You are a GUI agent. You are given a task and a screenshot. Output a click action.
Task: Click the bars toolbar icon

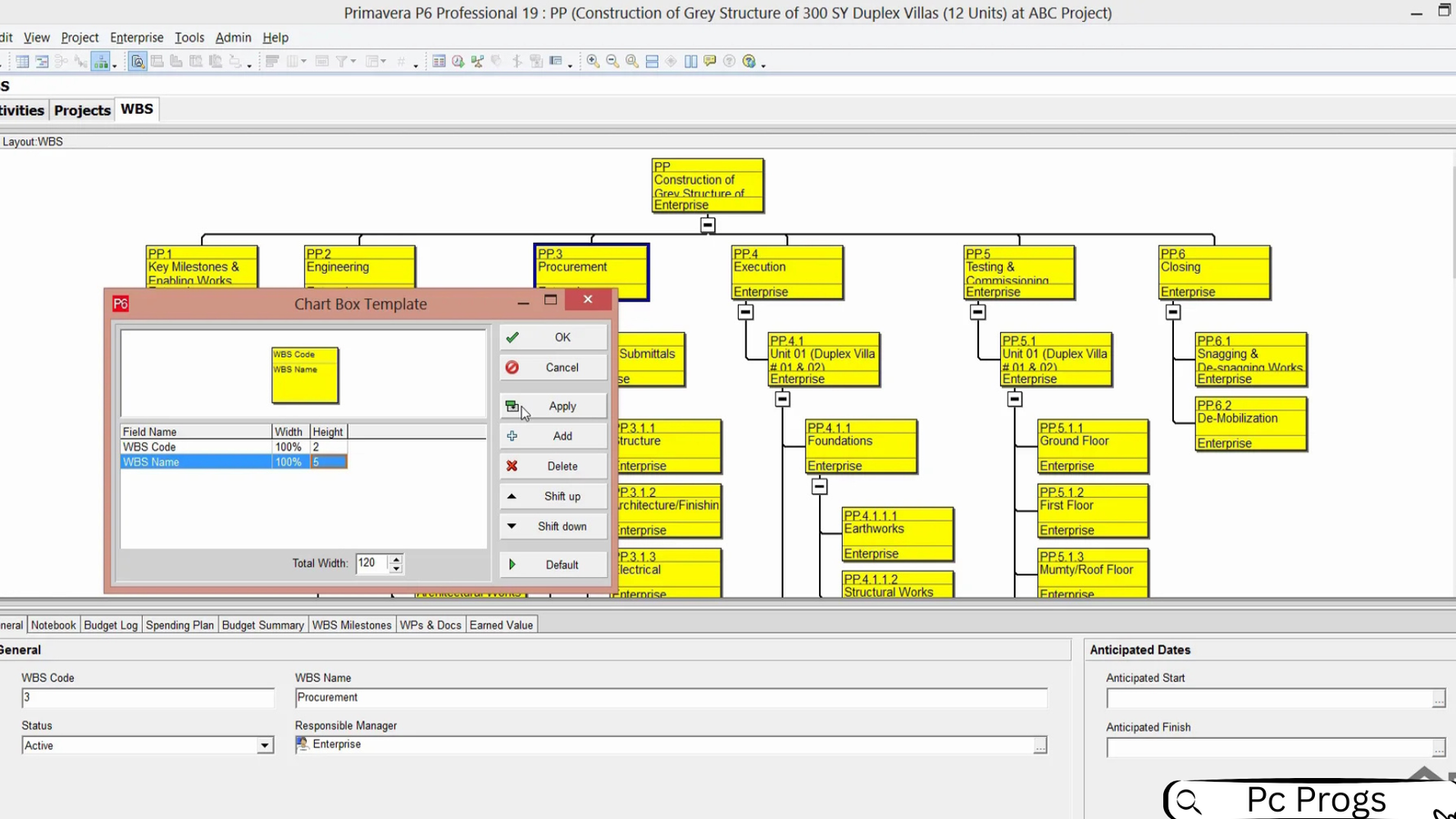(x=272, y=61)
